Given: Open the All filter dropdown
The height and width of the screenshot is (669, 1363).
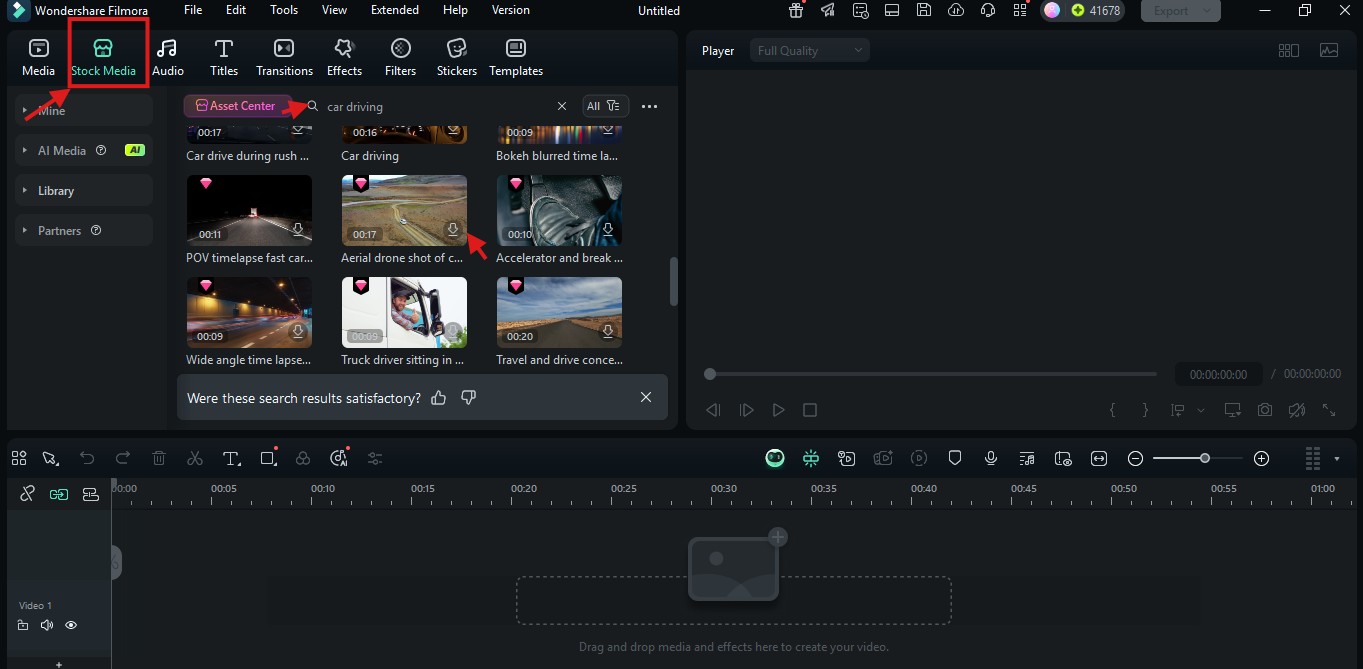Looking at the screenshot, I should 605,106.
